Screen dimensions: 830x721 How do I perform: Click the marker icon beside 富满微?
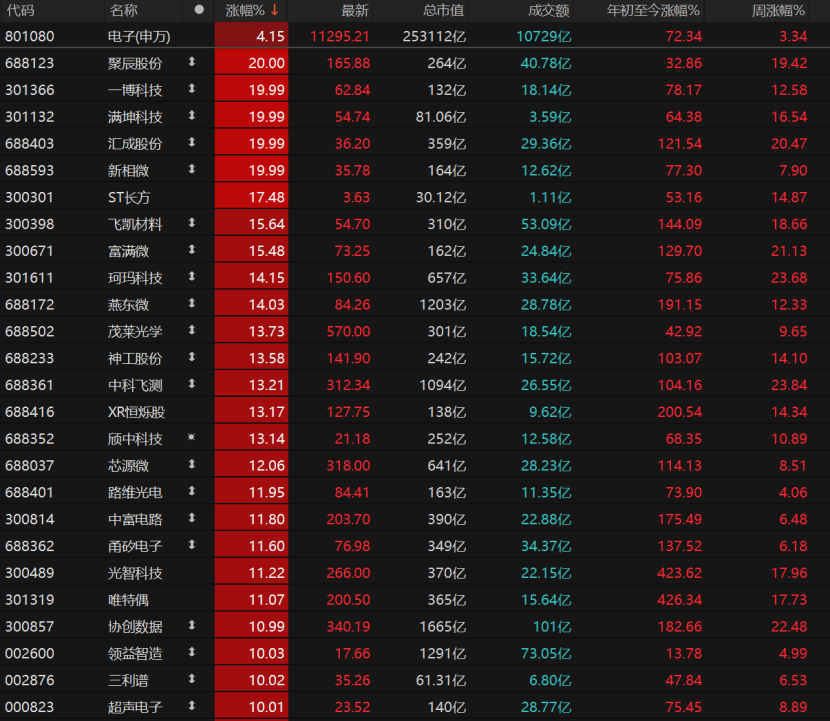pyautogui.click(x=192, y=250)
